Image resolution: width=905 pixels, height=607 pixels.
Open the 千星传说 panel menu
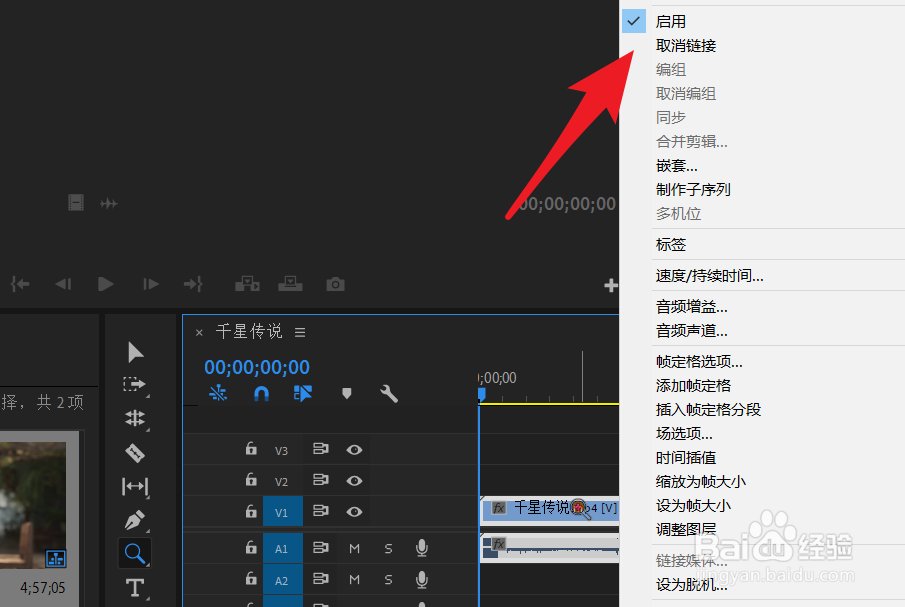[x=299, y=332]
